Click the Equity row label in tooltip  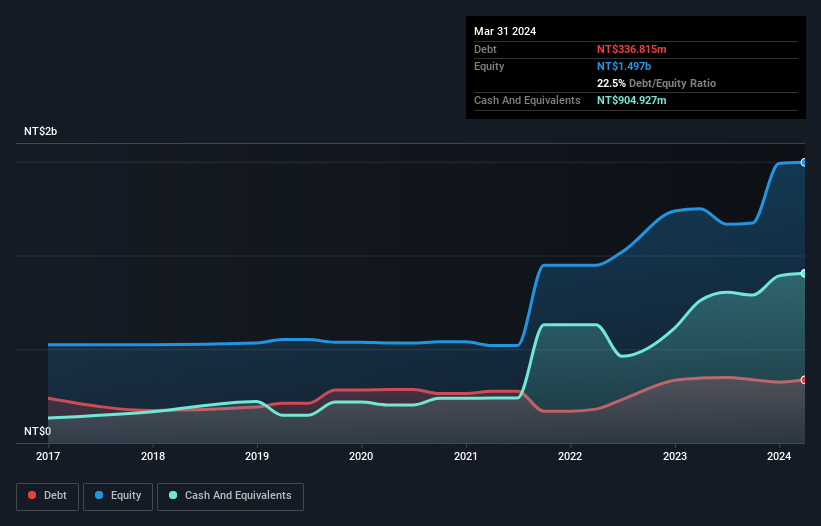489,66
